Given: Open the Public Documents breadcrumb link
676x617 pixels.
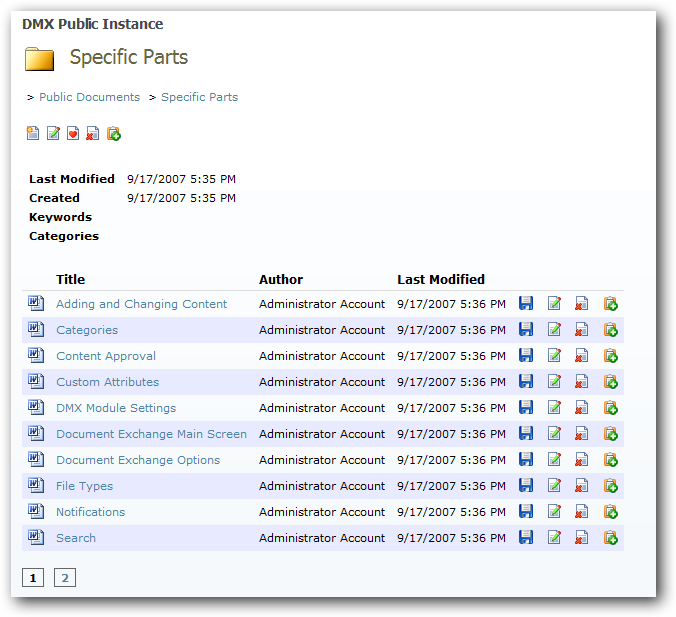Looking at the screenshot, I should pyautogui.click(x=90, y=97).
